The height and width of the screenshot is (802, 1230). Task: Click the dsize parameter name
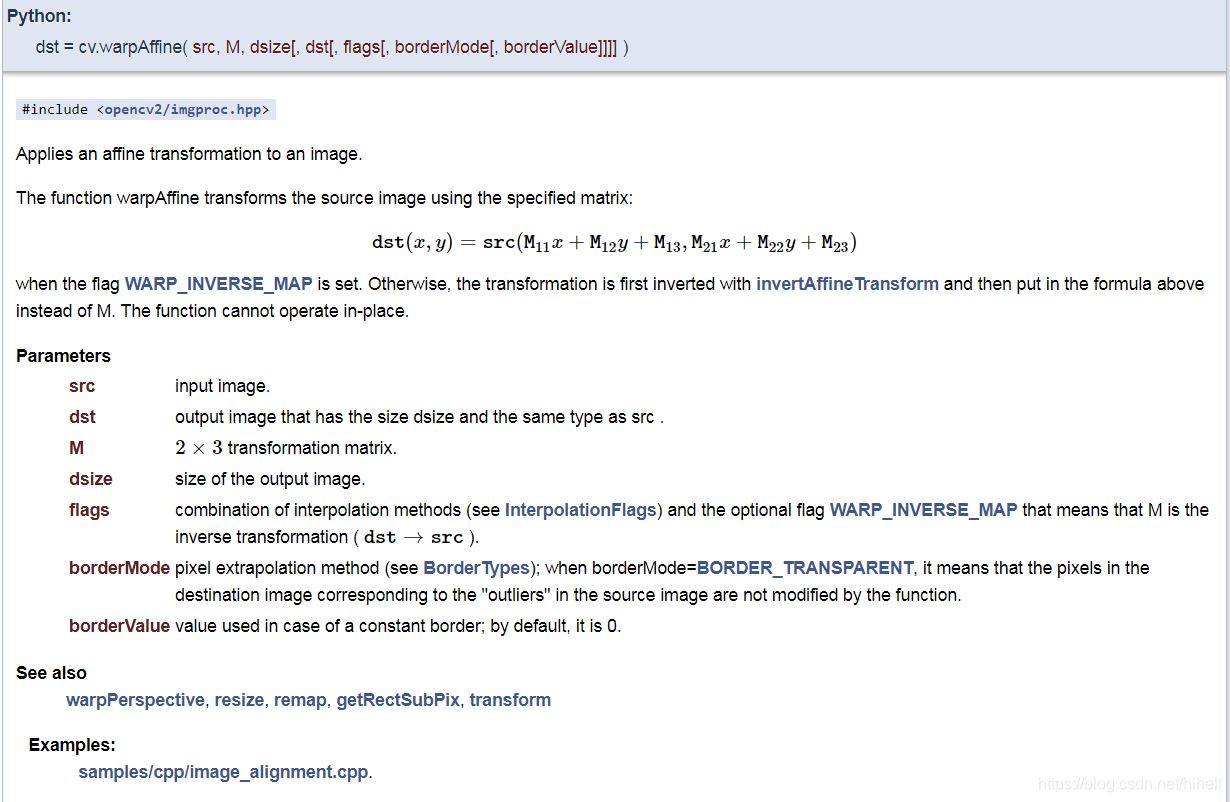pos(91,479)
